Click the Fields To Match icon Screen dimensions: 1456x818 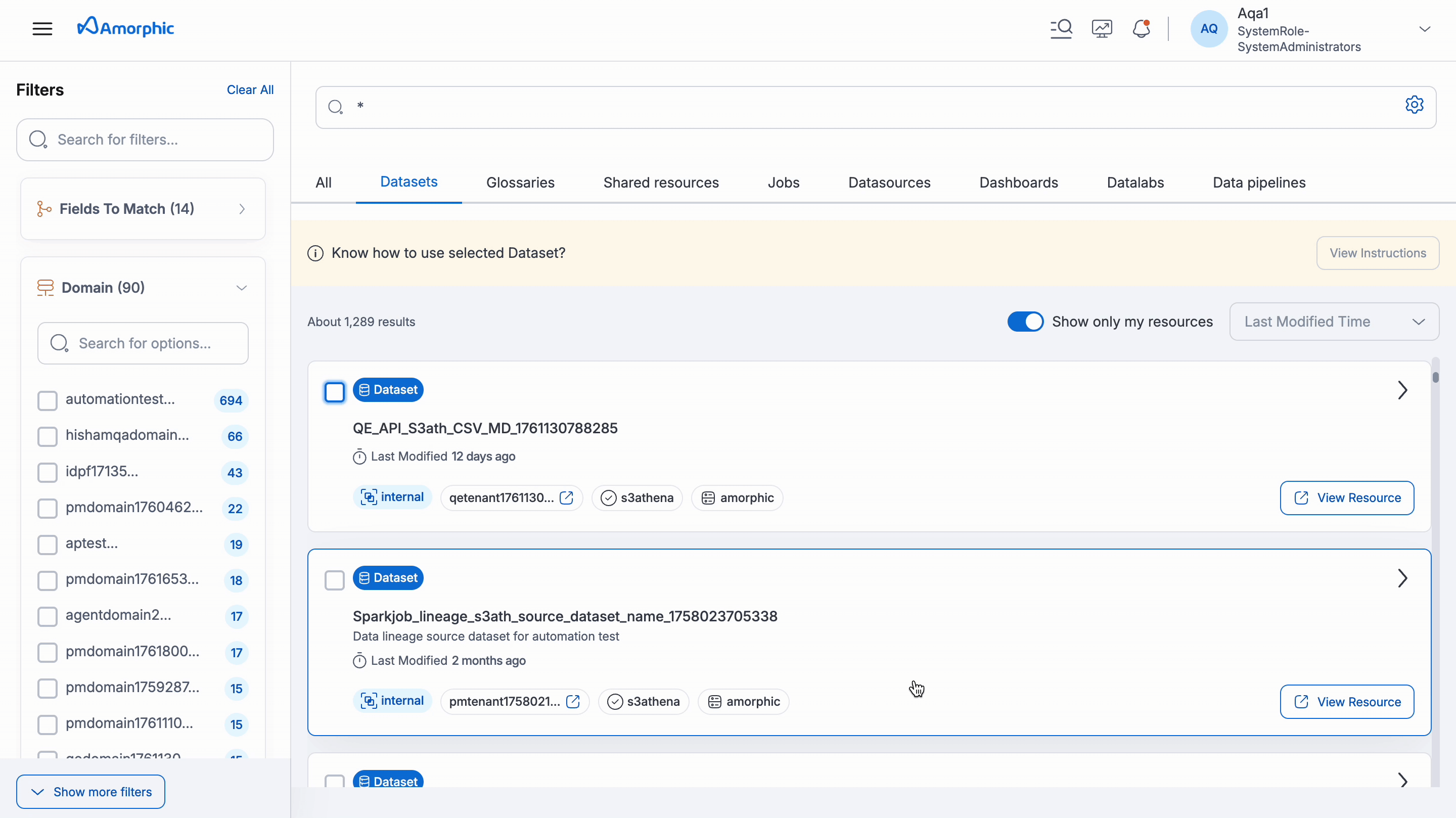pos(44,209)
